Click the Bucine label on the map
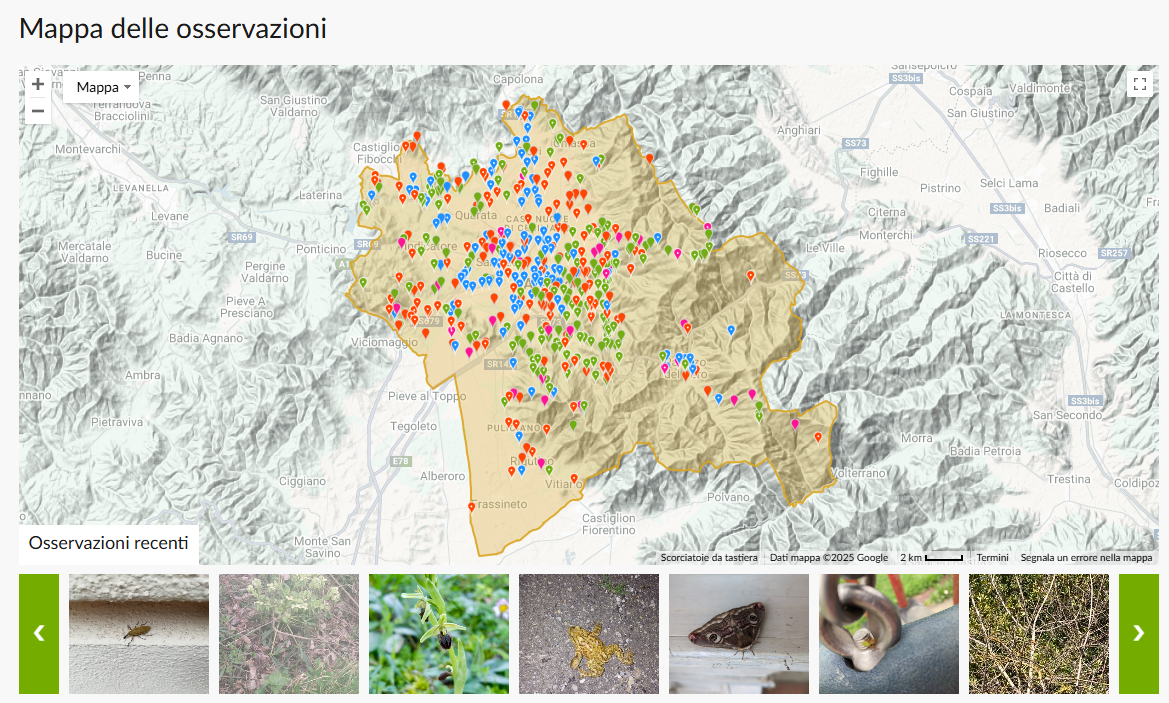Viewport: 1169px width, 703px height. [x=164, y=255]
